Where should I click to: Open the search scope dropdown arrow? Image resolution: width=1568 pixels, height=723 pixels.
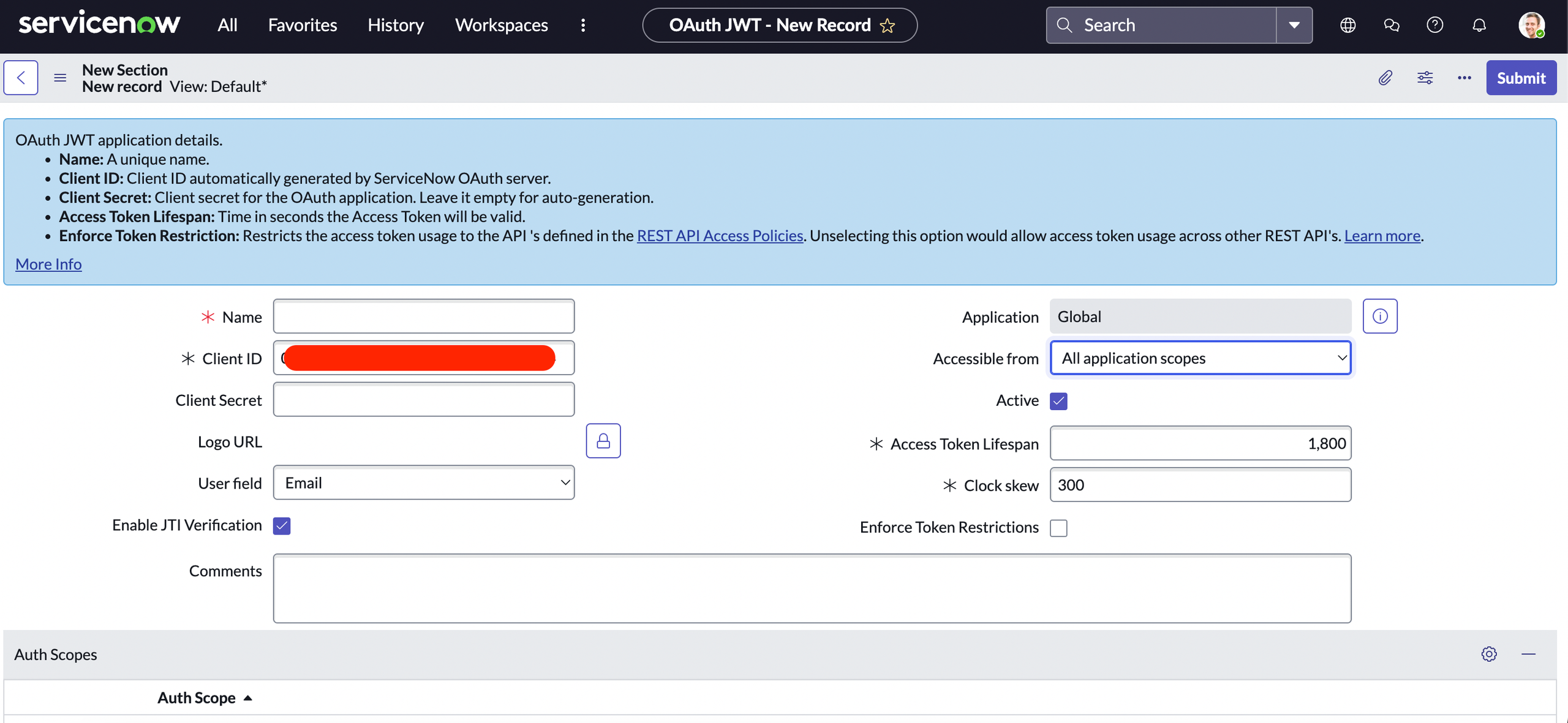coord(1294,25)
